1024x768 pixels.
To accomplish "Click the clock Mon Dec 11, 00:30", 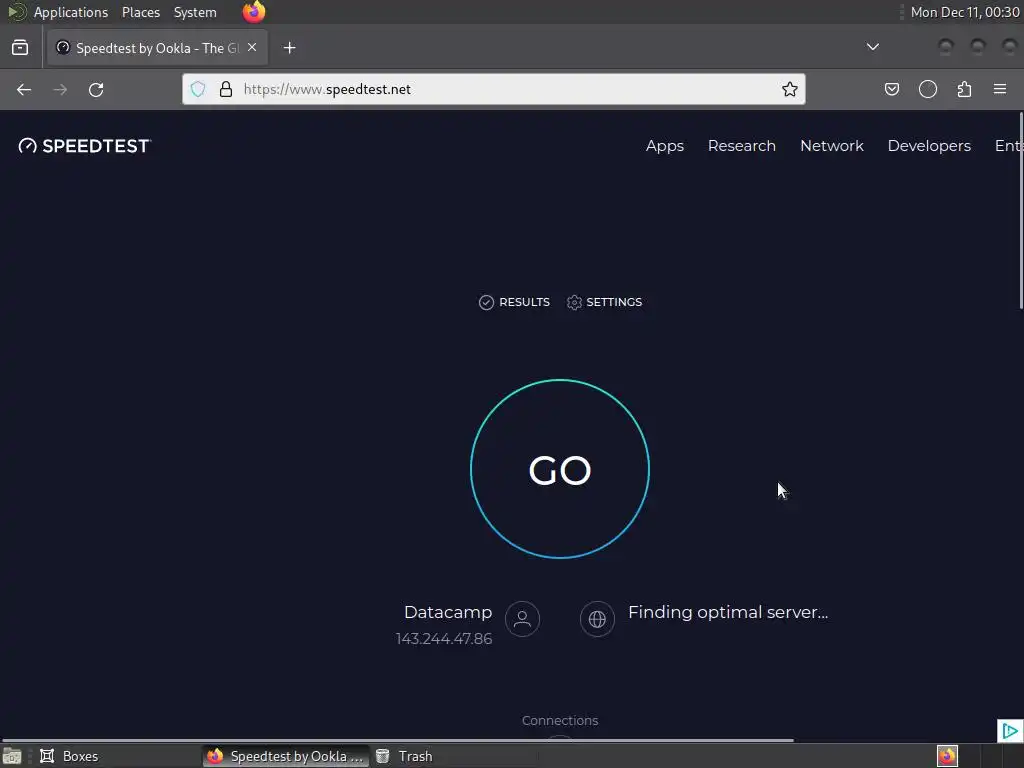I will tap(965, 12).
